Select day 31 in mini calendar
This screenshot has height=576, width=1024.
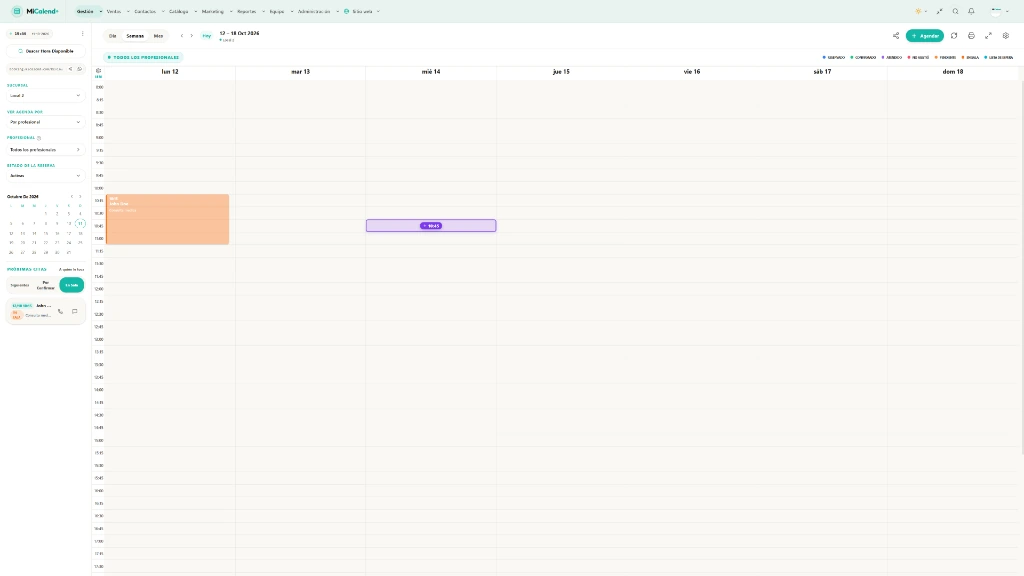pyautogui.click(x=69, y=252)
